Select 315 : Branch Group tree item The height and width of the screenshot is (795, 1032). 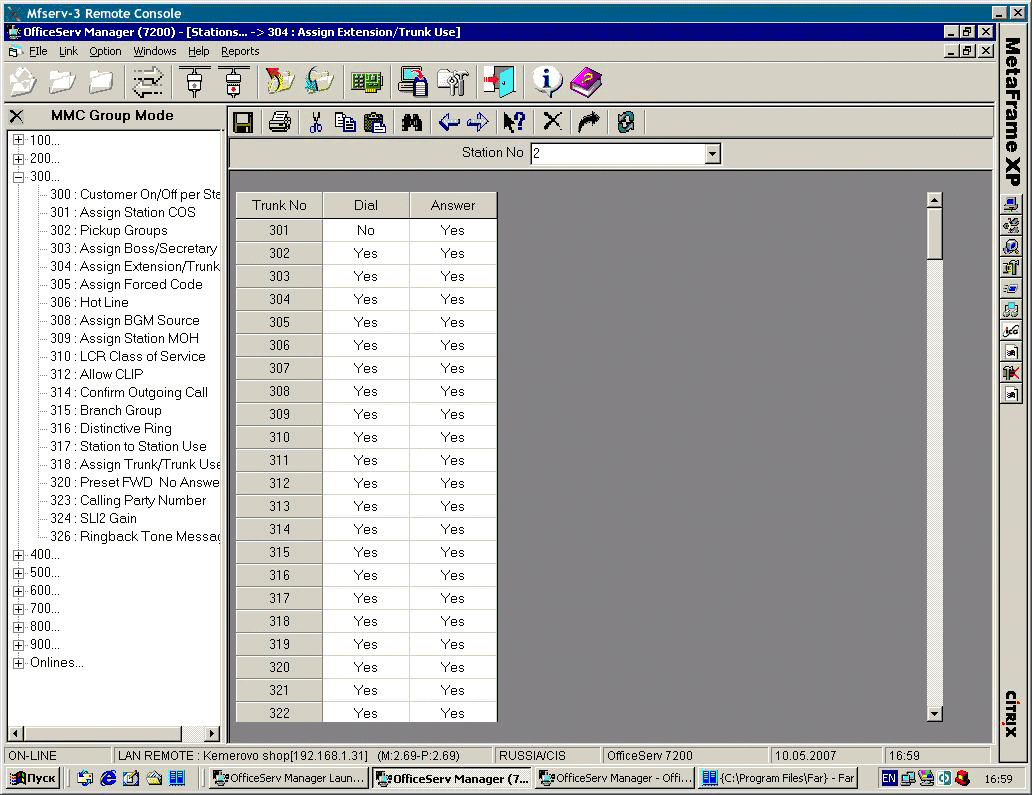click(x=106, y=411)
